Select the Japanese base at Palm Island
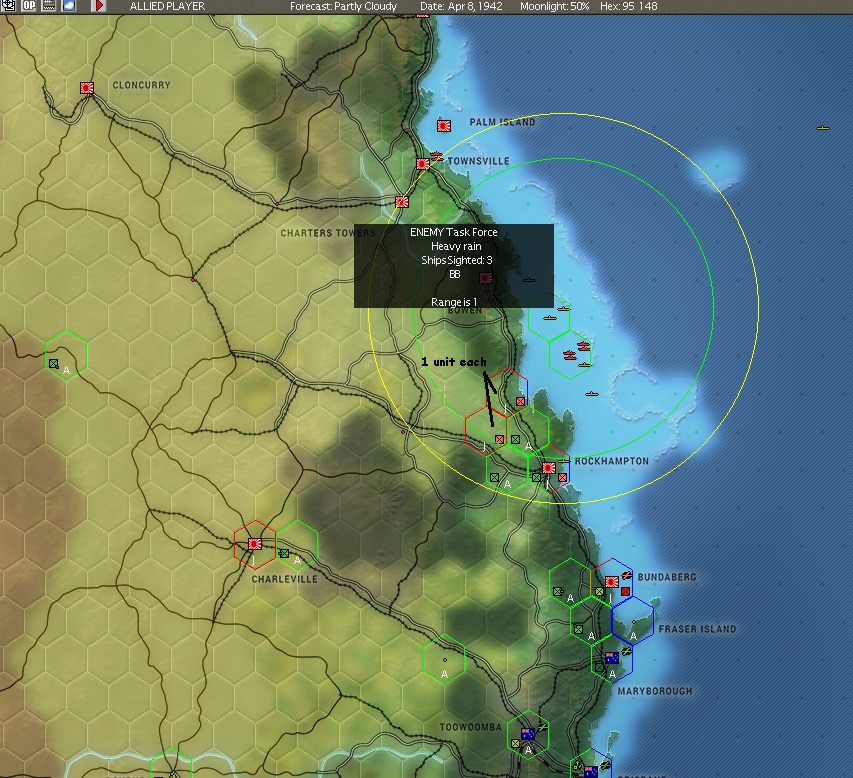 pos(444,126)
